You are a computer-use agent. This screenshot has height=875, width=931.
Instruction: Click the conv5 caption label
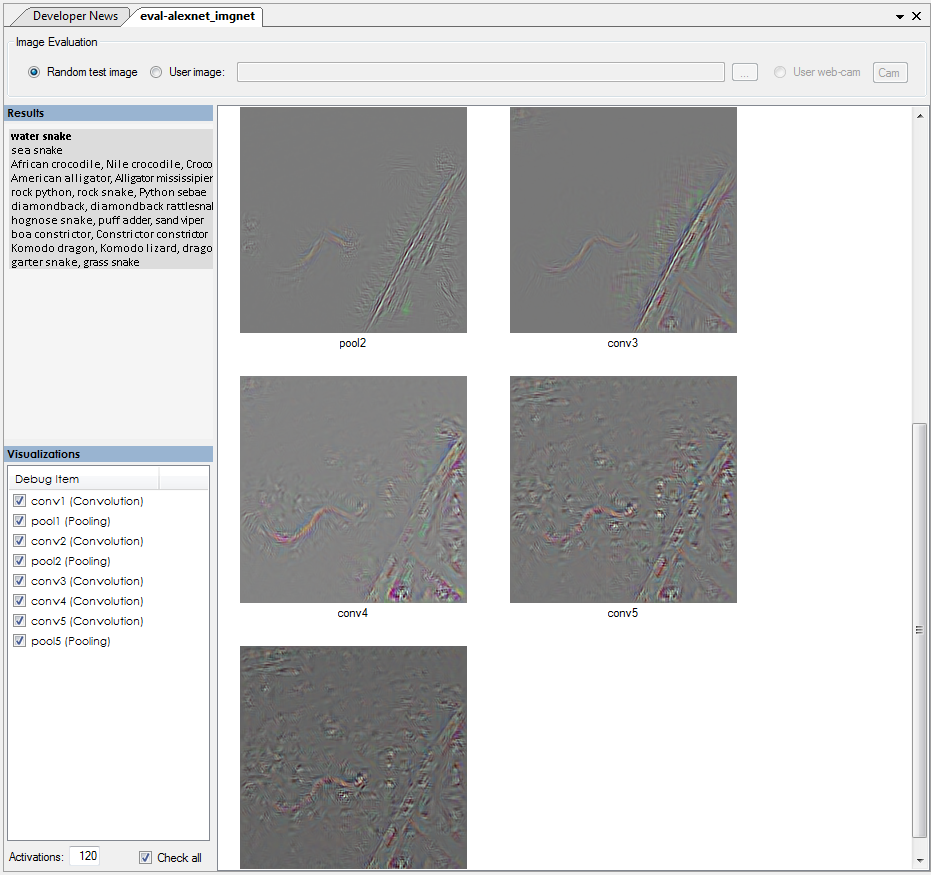[623, 613]
